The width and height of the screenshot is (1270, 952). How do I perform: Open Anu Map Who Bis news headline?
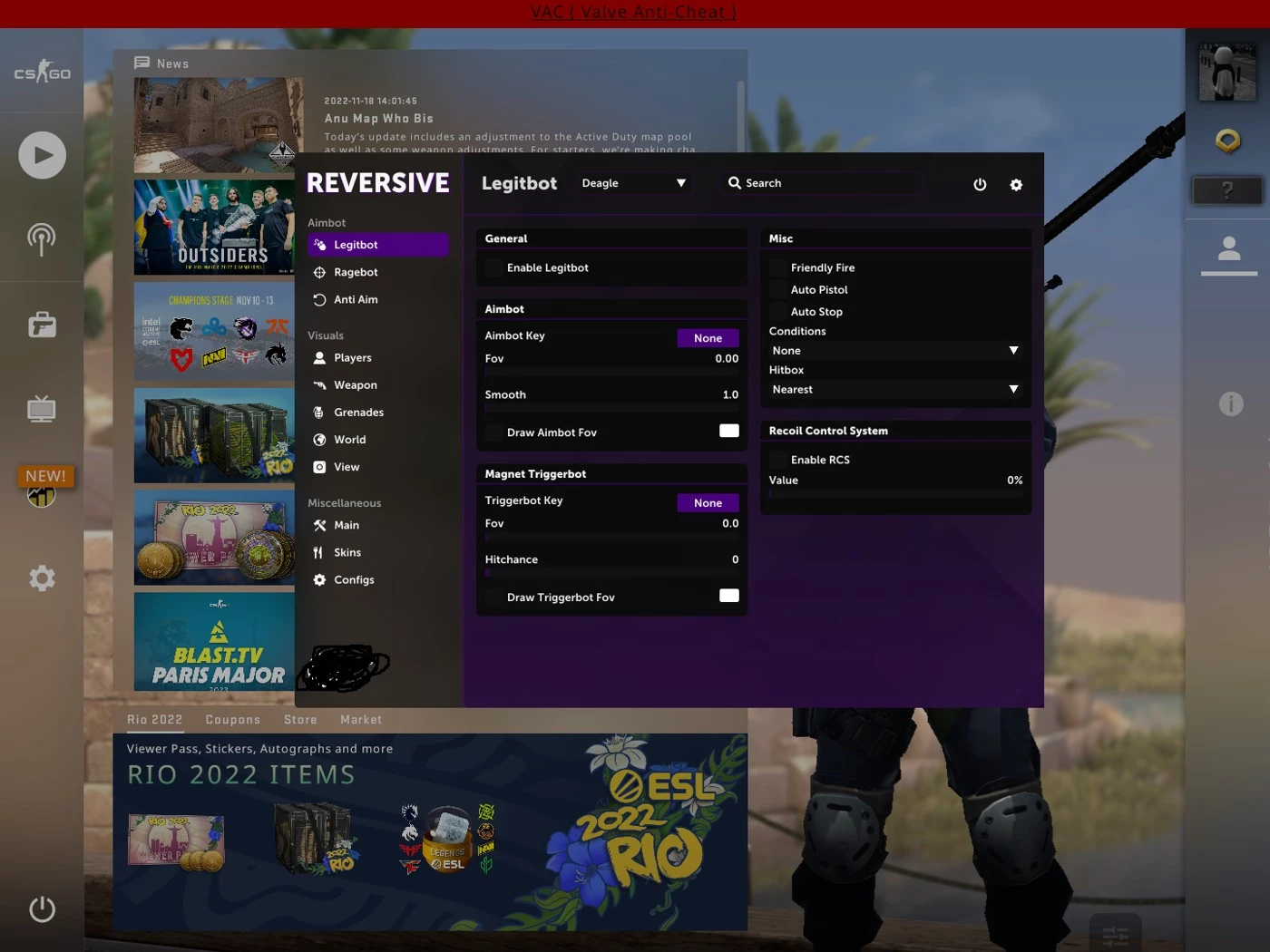[379, 119]
